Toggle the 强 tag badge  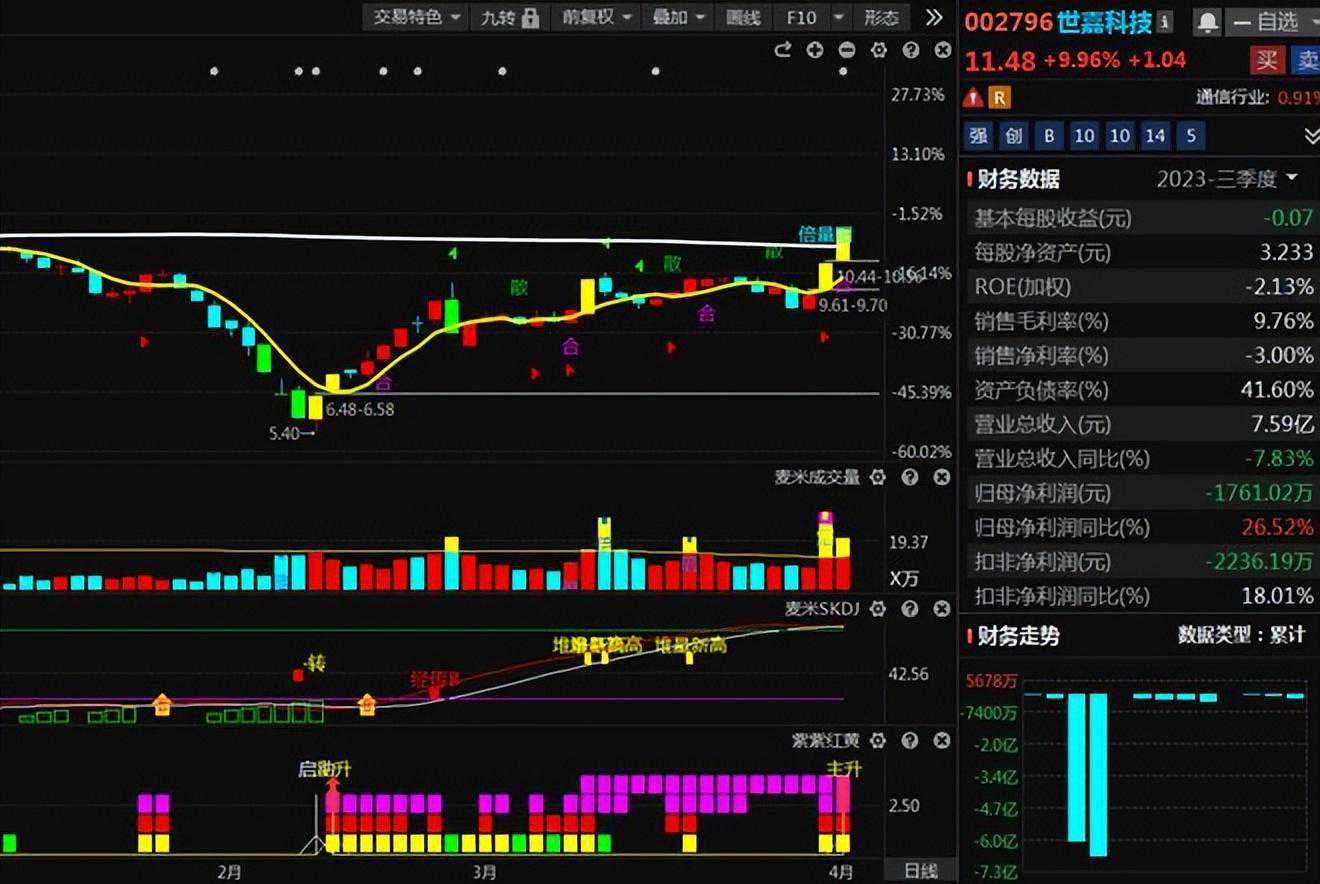pyautogui.click(x=979, y=136)
